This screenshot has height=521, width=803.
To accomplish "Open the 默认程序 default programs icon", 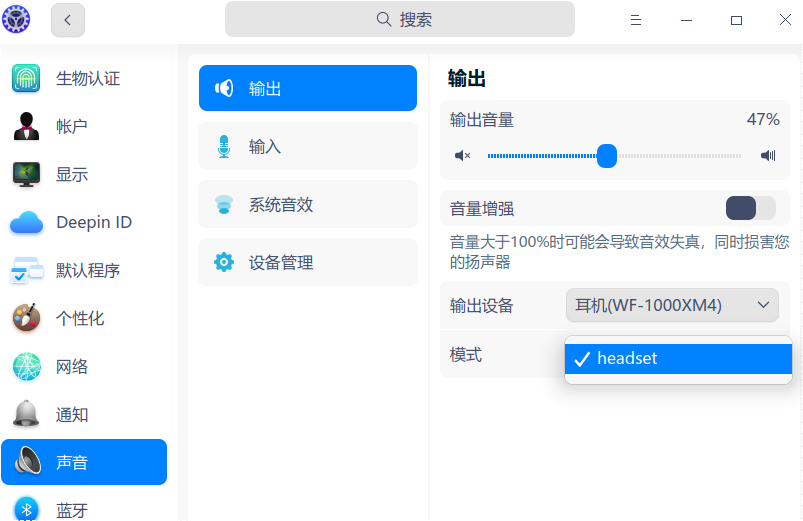I will pos(26,270).
